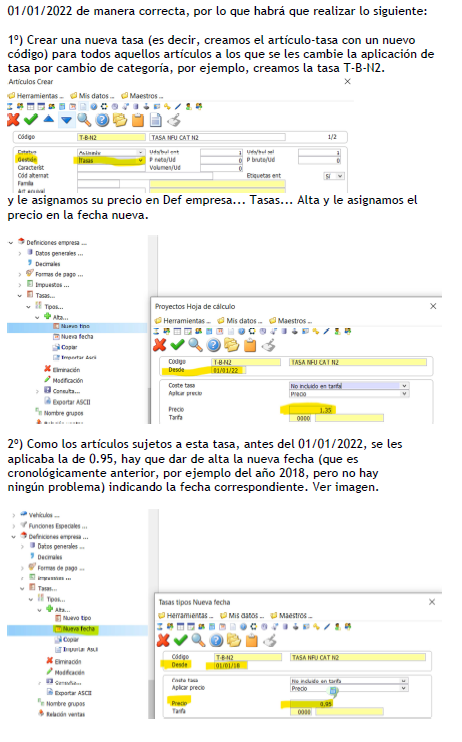Click clipboard icon in Proyectos Hoja de cálculo

(250, 345)
